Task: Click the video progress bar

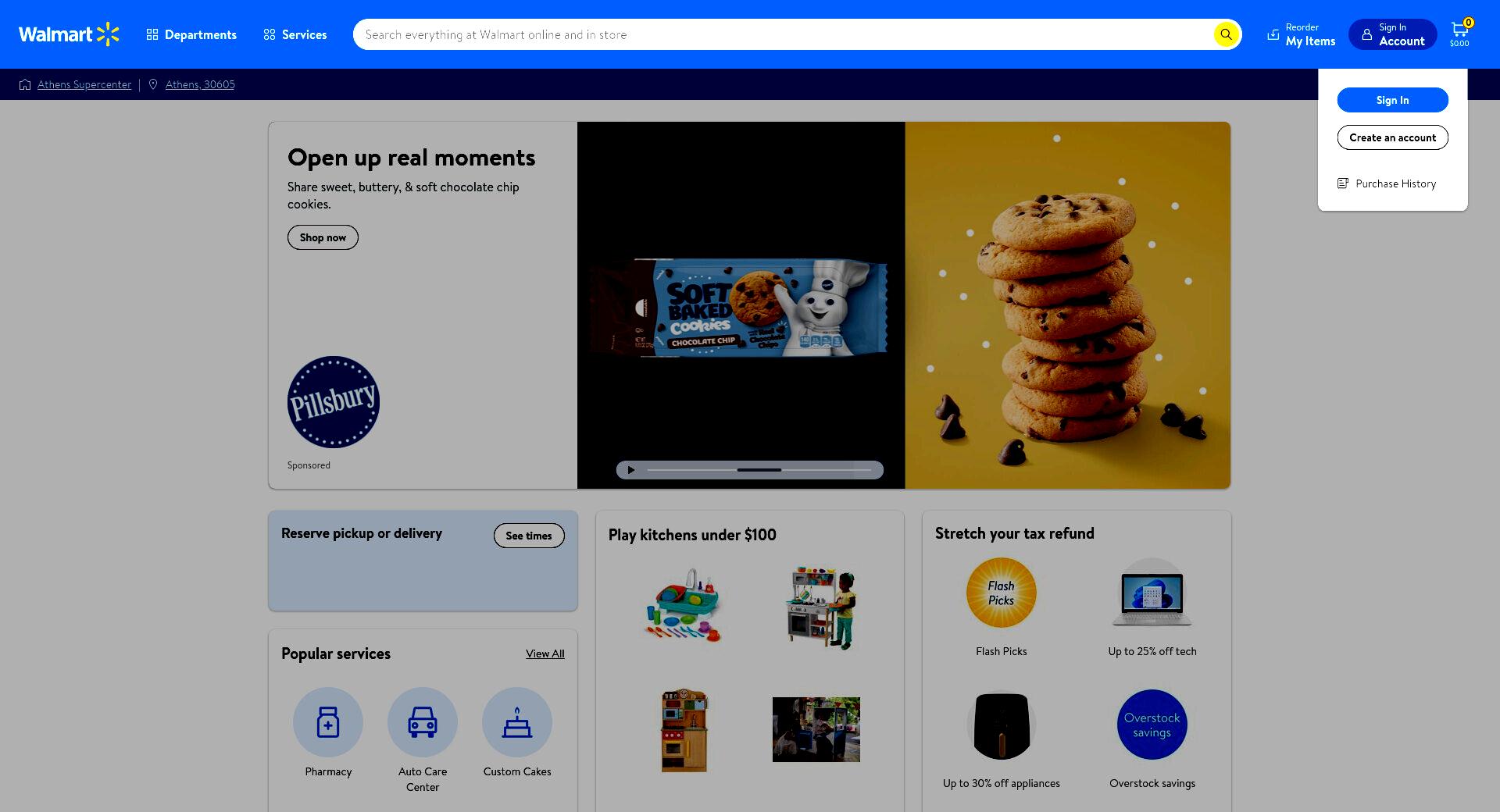Action: pos(759,470)
